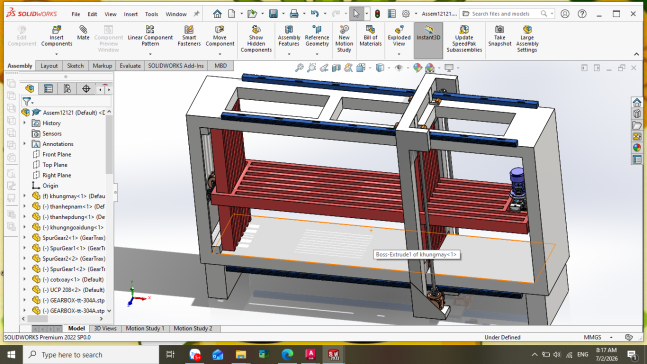
Task: Click the Section View icon
Action: [336, 68]
